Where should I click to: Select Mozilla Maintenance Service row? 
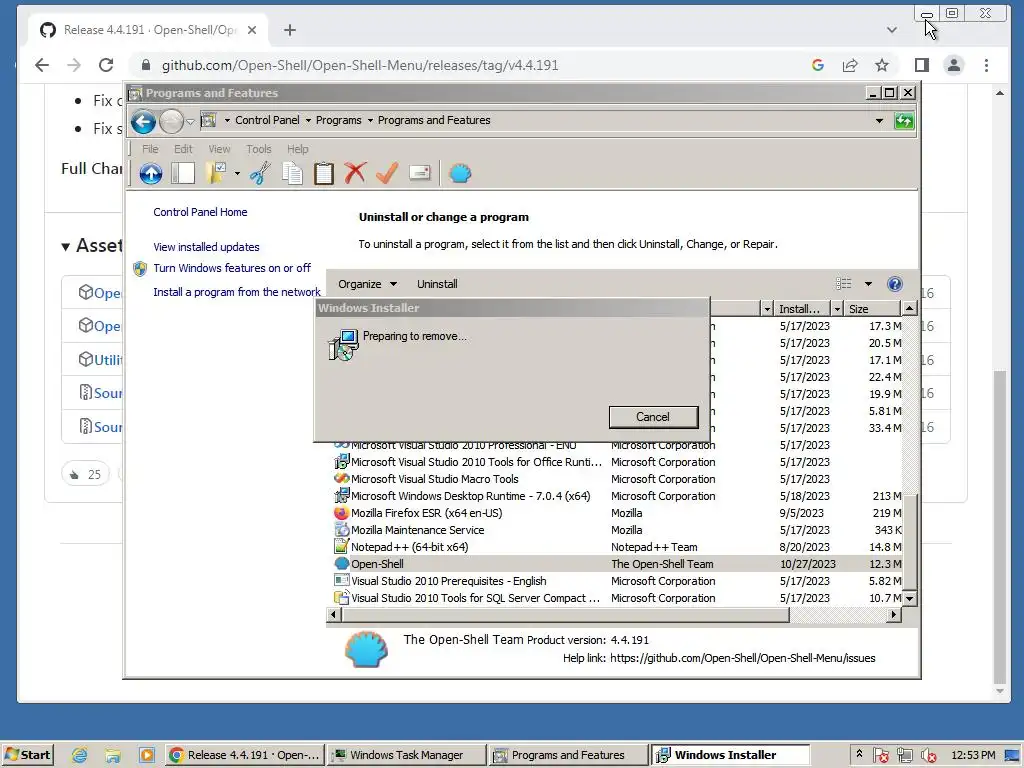pos(617,530)
